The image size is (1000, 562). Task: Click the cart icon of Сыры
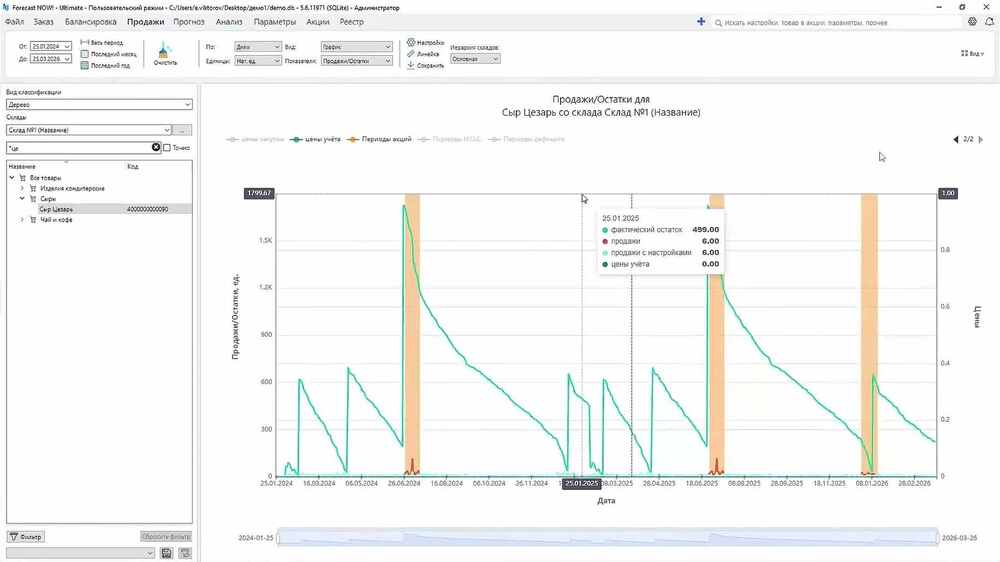pos(33,199)
